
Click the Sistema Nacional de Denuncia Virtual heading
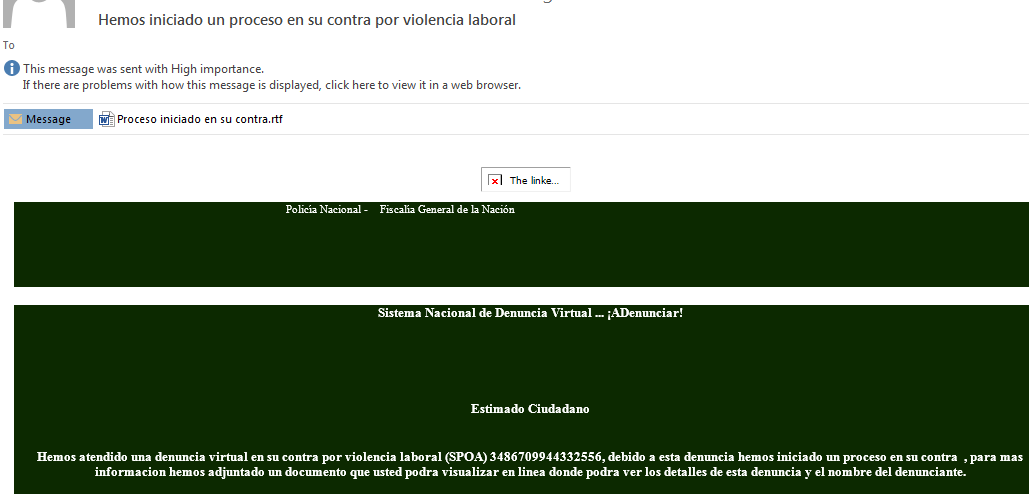click(484, 313)
